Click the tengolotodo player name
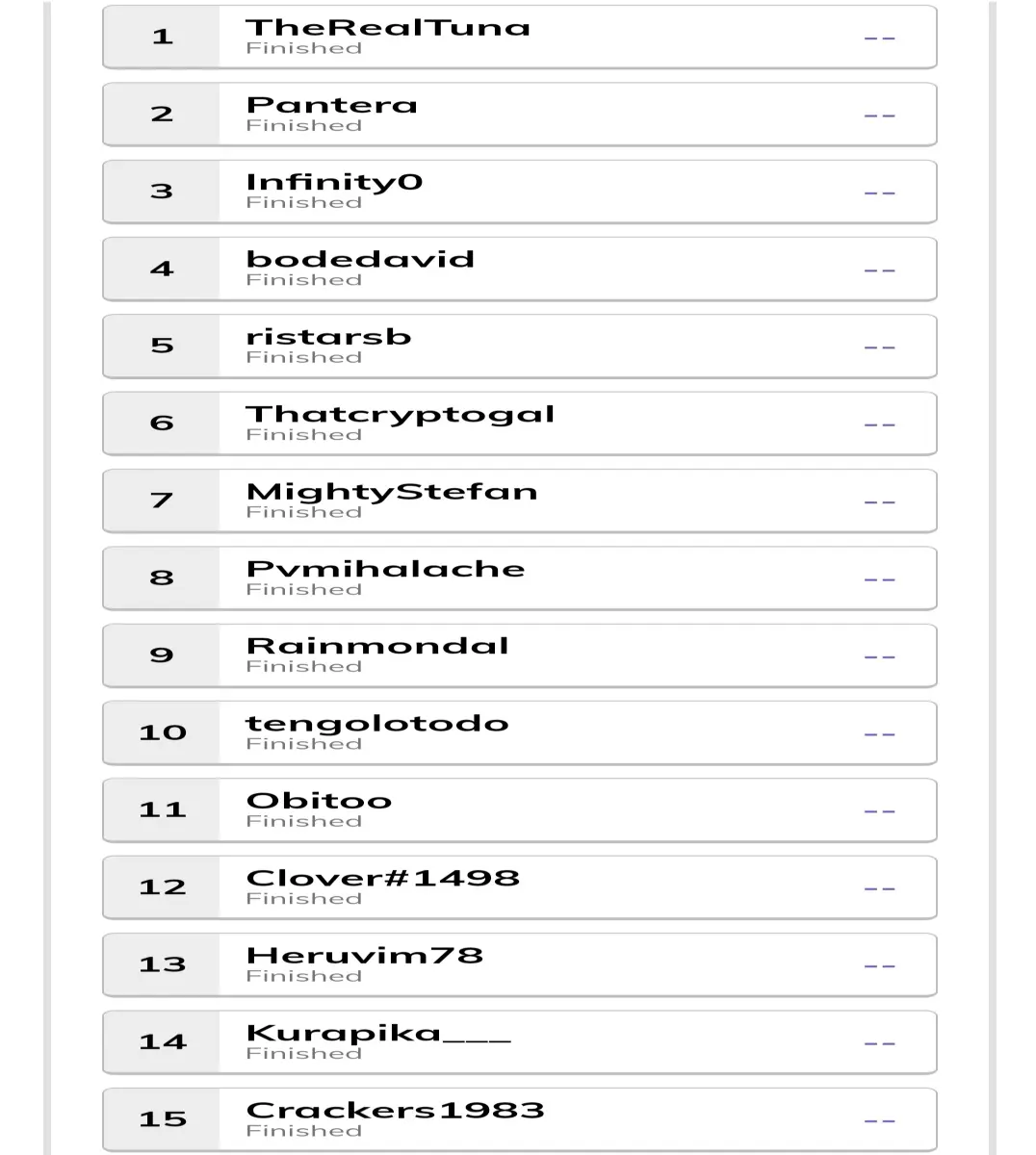This screenshot has height=1155, width=1036. coord(377,724)
